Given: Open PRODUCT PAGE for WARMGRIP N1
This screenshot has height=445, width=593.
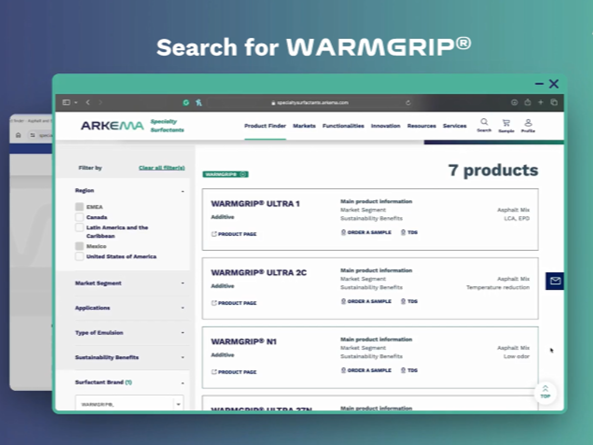Looking at the screenshot, I should coord(234,372).
